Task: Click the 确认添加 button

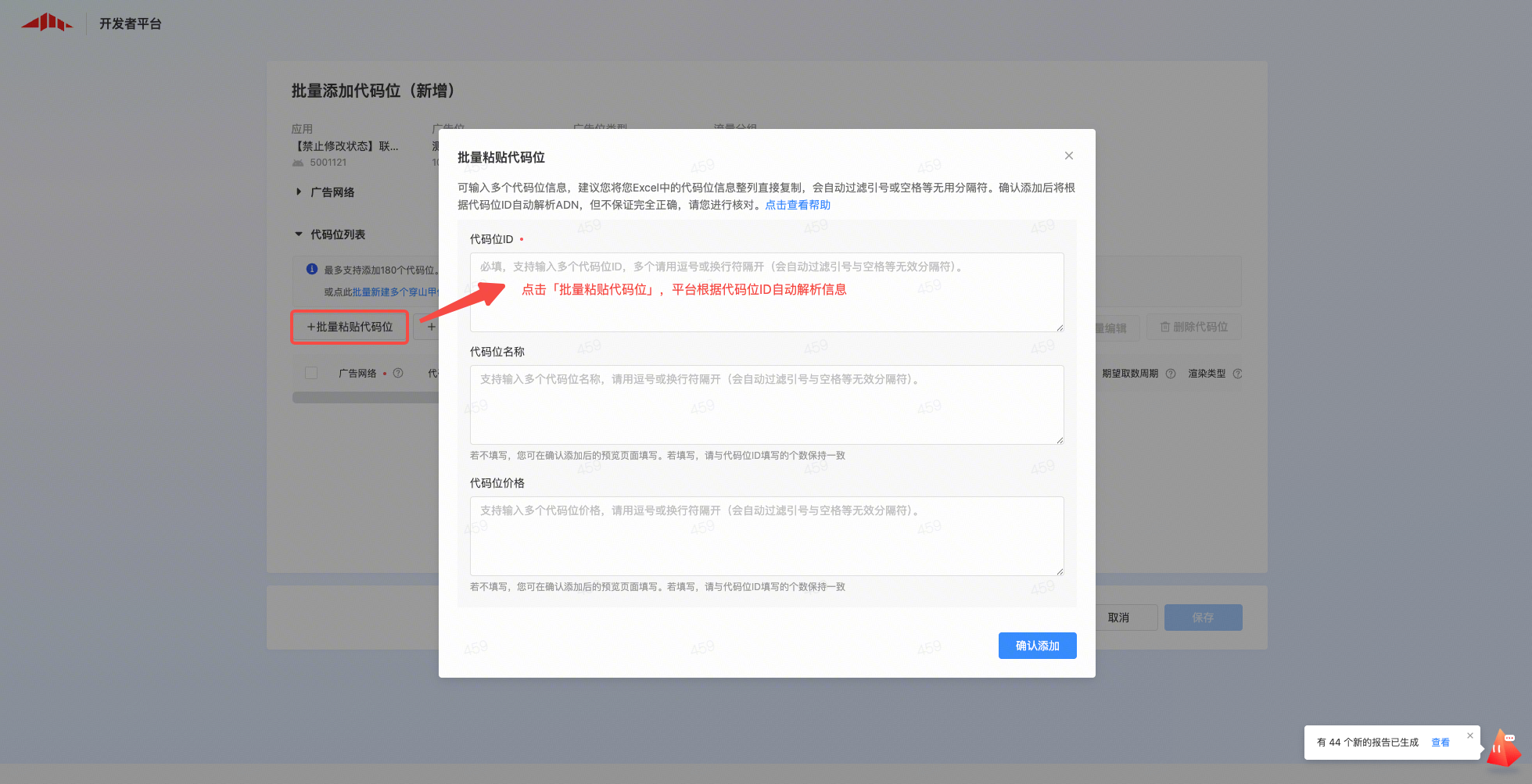Action: point(1037,646)
